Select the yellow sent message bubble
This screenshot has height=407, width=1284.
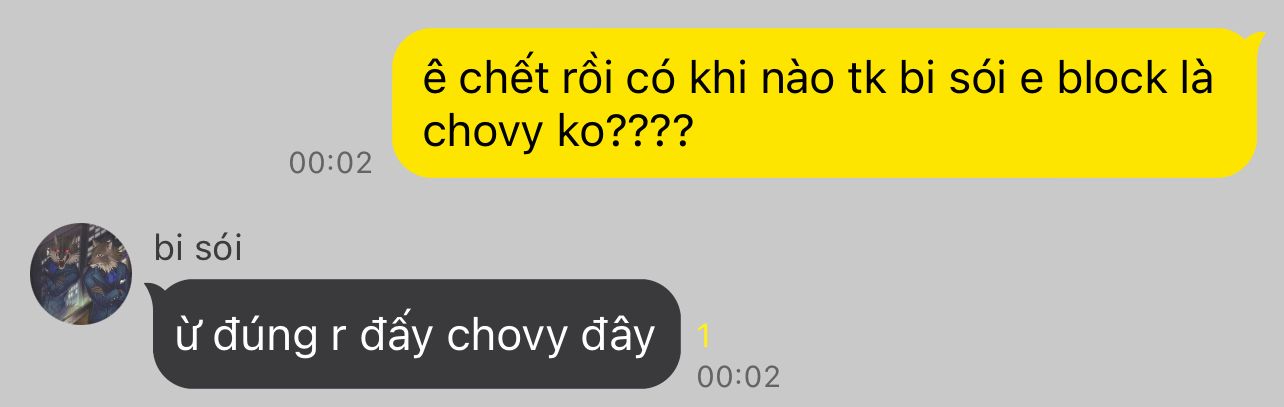click(x=824, y=103)
